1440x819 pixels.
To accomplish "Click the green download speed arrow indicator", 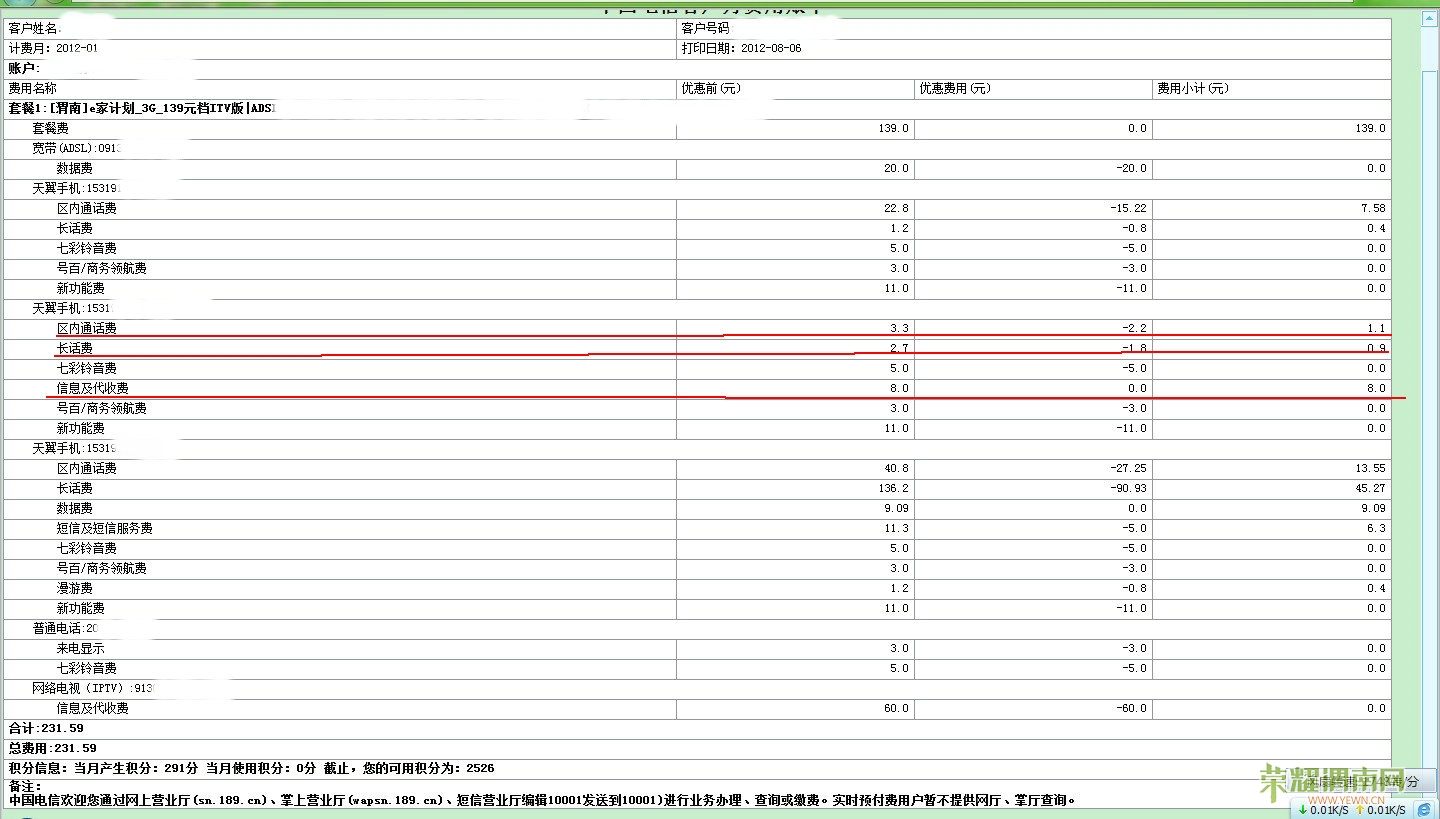I will 1303,809.
